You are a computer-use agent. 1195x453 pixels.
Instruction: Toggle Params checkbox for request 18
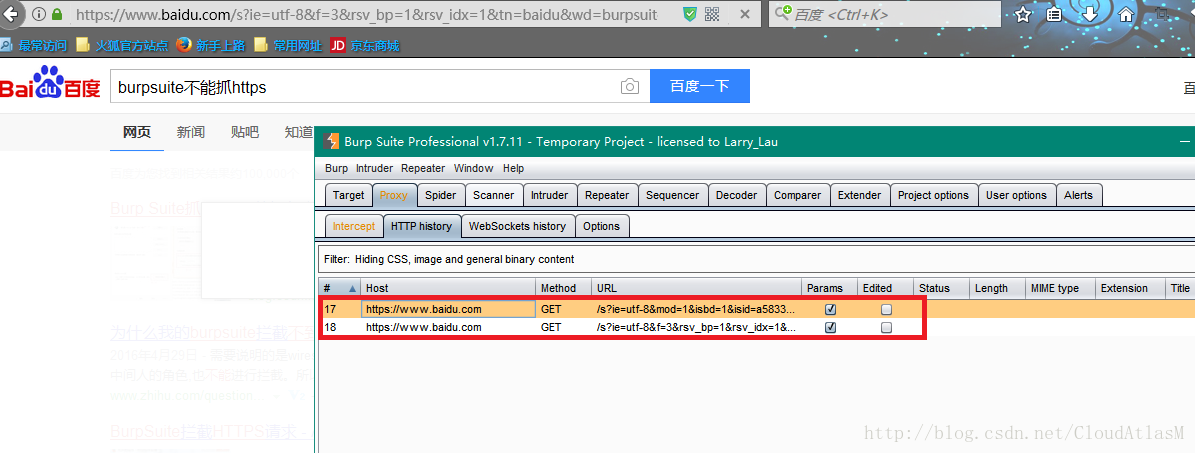[x=831, y=327]
